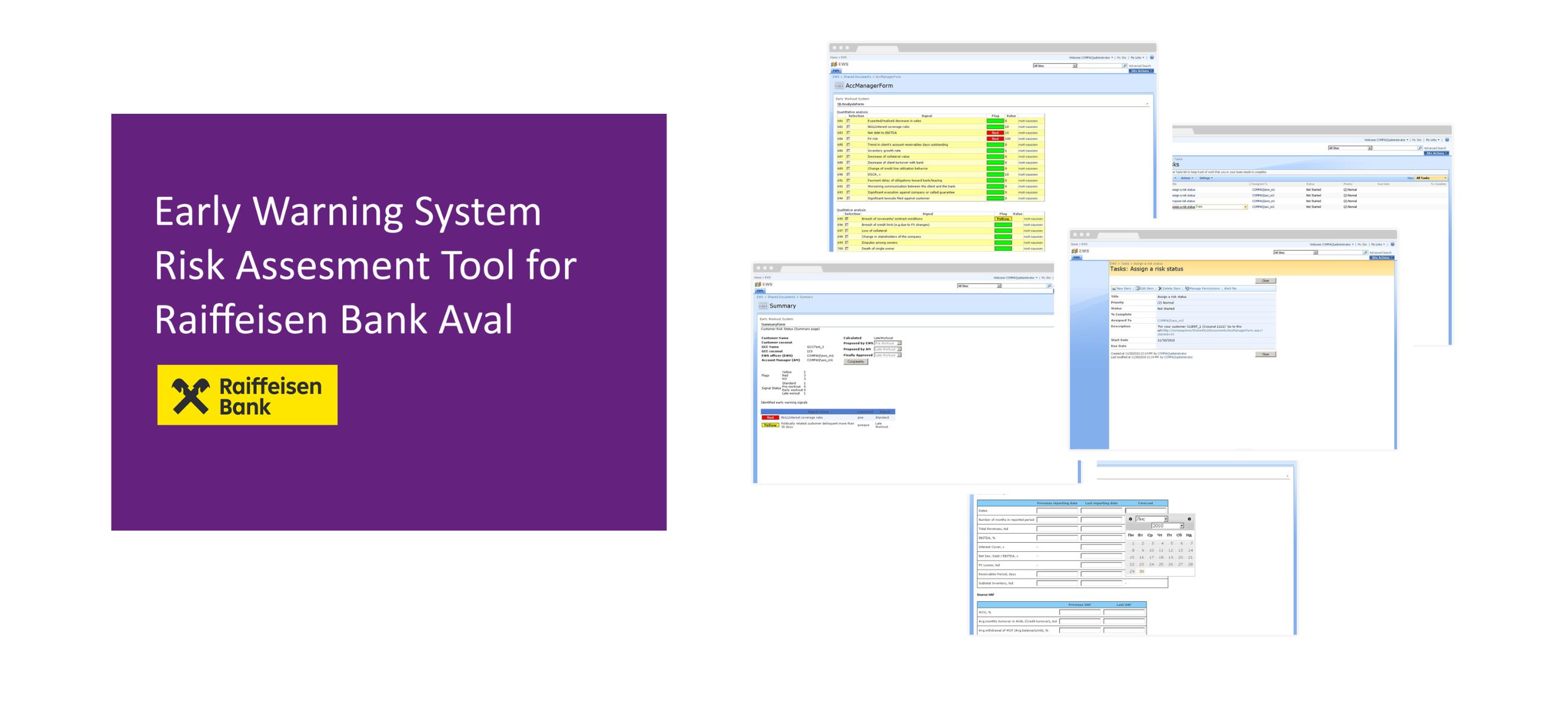Open All Sites dropdown in Summary window
This screenshot has width=1568, height=718.
[x=979, y=286]
